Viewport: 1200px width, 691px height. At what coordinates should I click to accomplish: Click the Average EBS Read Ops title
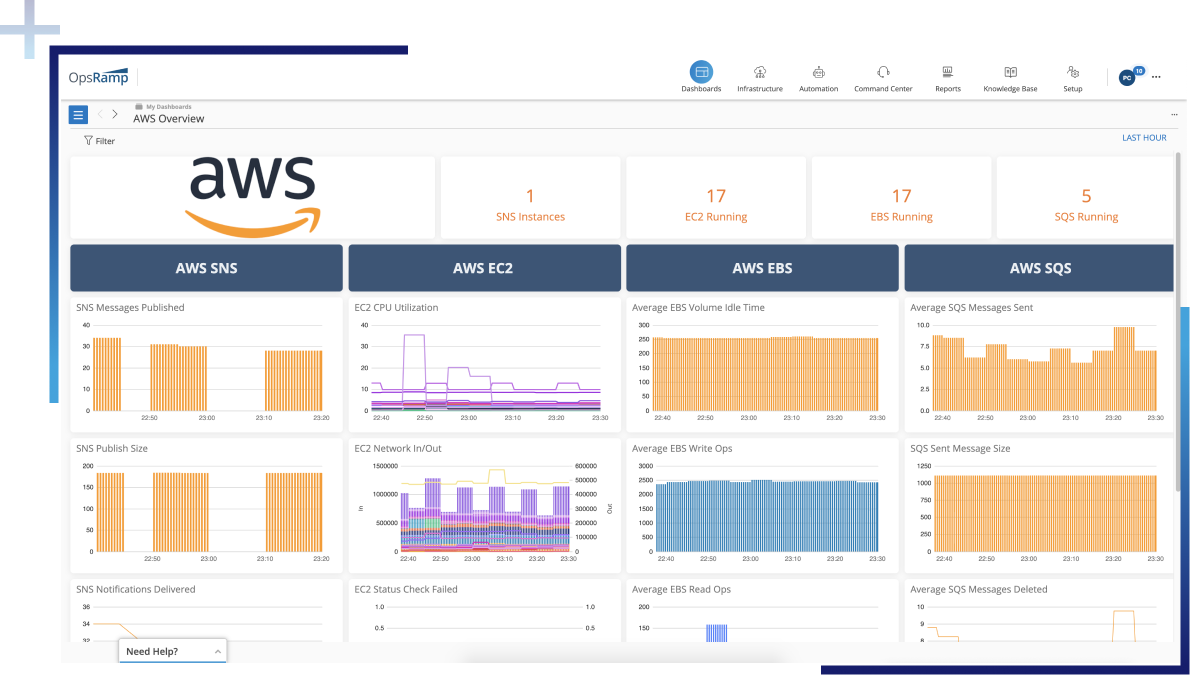[x=681, y=590]
